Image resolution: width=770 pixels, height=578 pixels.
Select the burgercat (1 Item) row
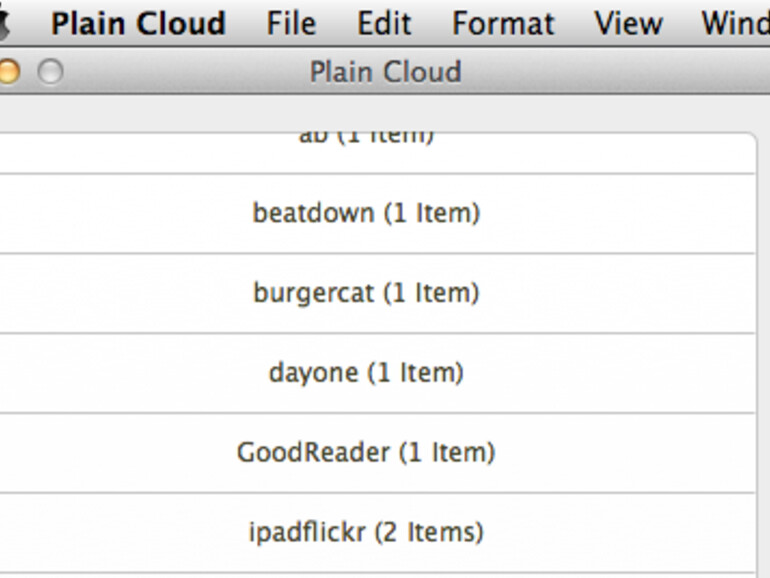366,293
